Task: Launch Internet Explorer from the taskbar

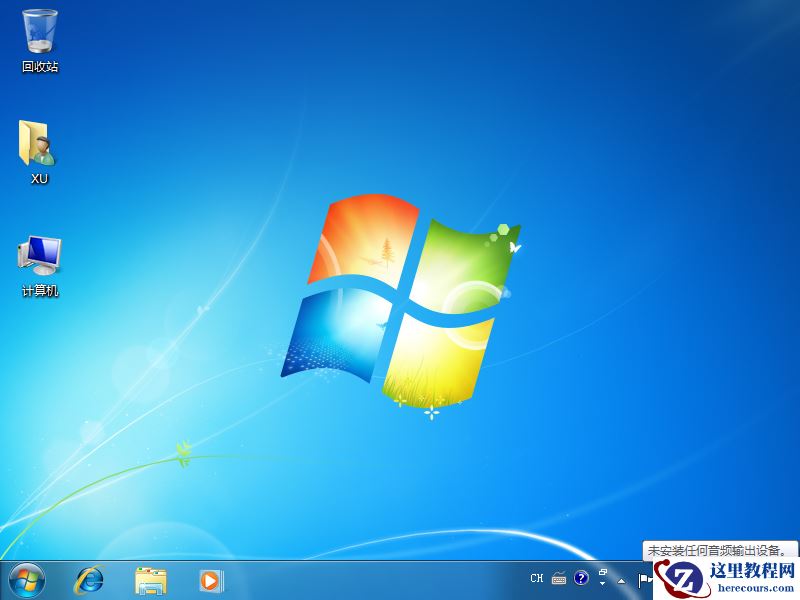Action: [x=88, y=580]
